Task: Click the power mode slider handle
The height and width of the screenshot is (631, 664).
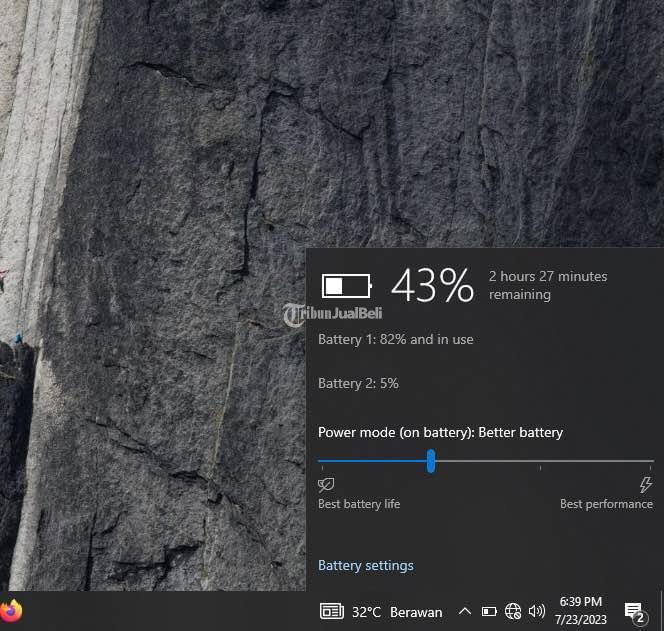Action: 431,461
